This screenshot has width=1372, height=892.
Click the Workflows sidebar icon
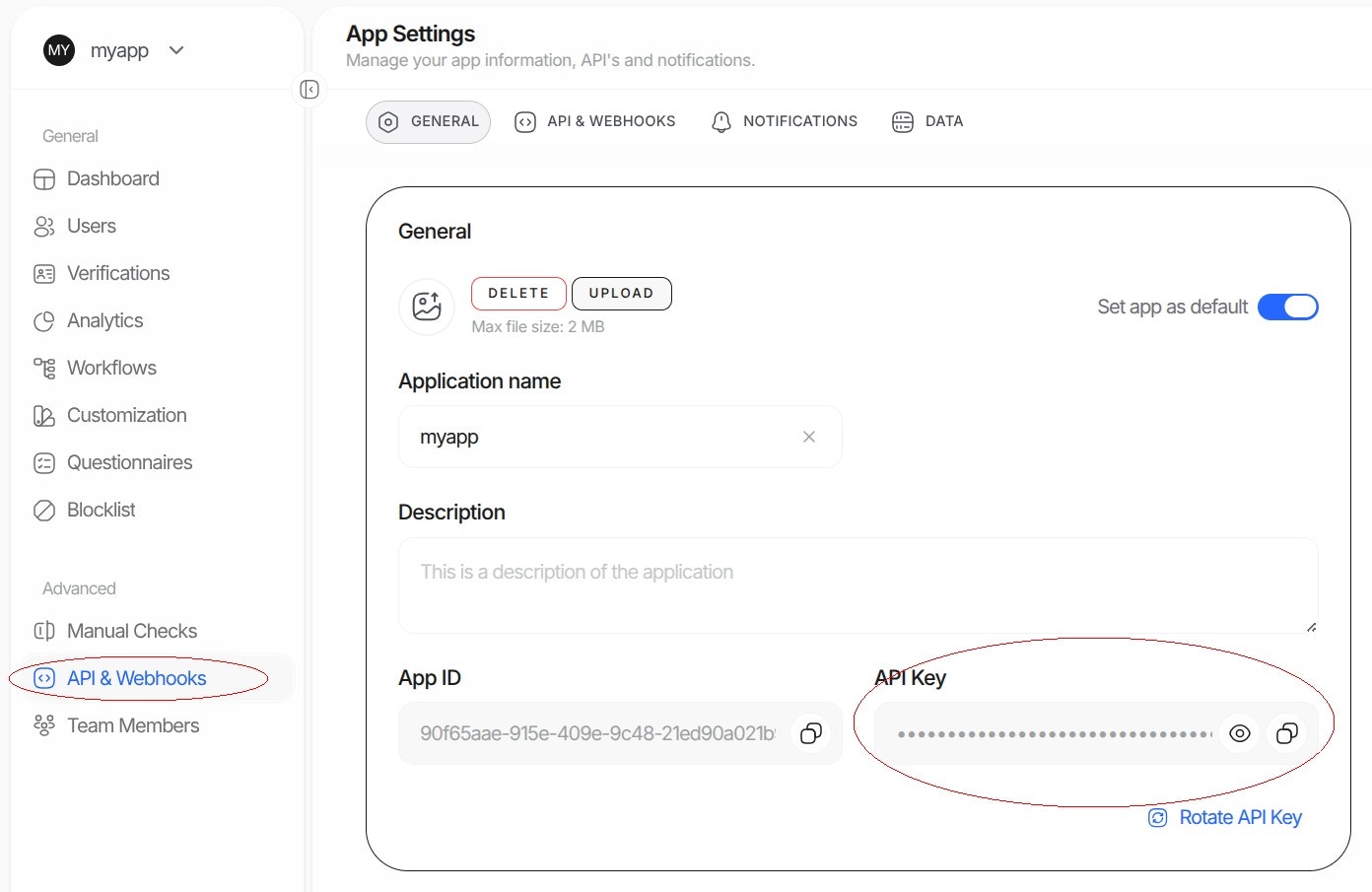click(44, 368)
